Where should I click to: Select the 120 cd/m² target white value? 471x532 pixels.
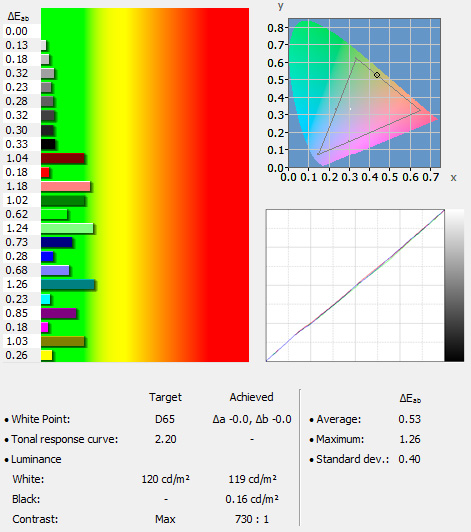[x=166, y=479]
